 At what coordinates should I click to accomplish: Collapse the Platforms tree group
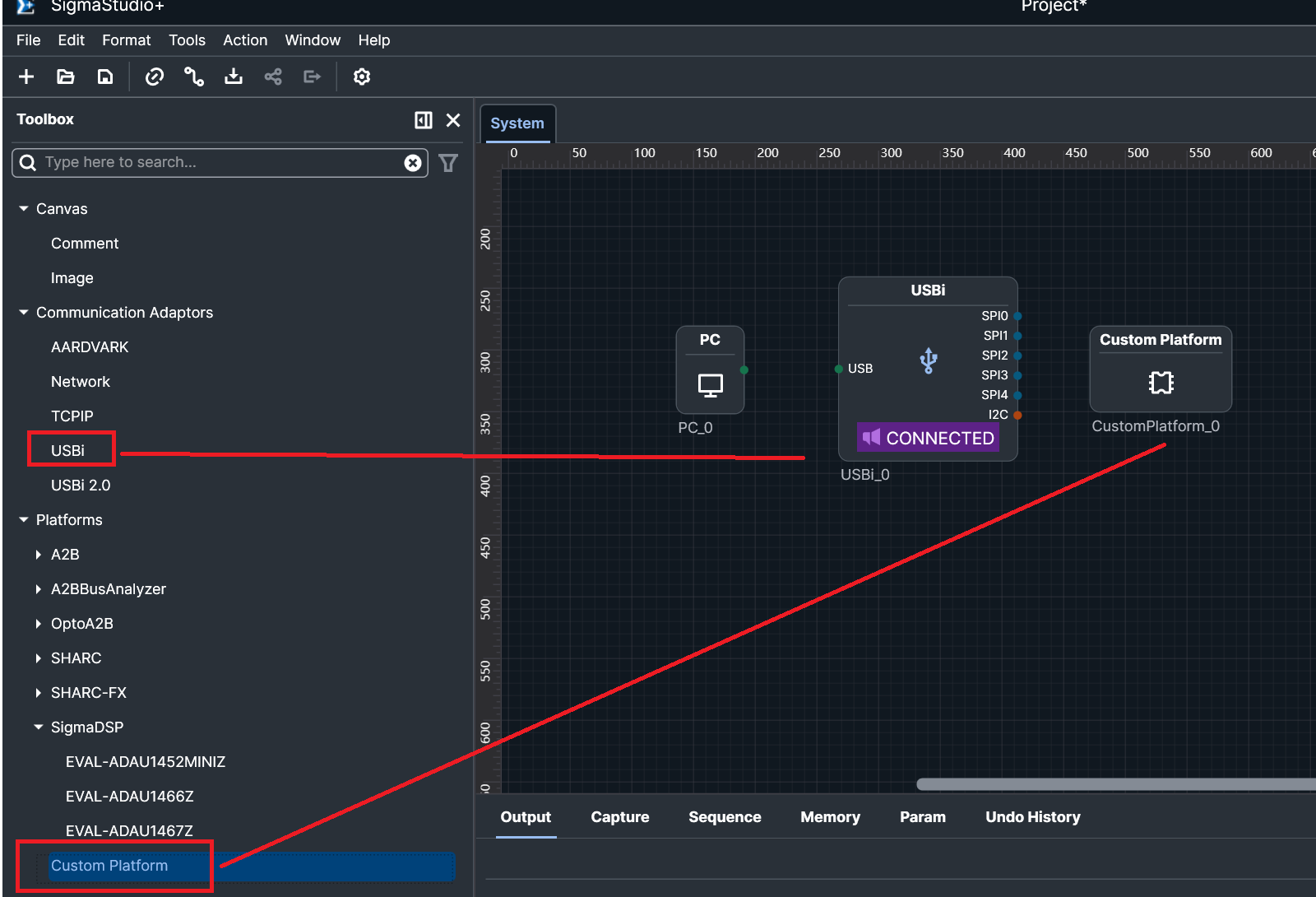click(24, 520)
